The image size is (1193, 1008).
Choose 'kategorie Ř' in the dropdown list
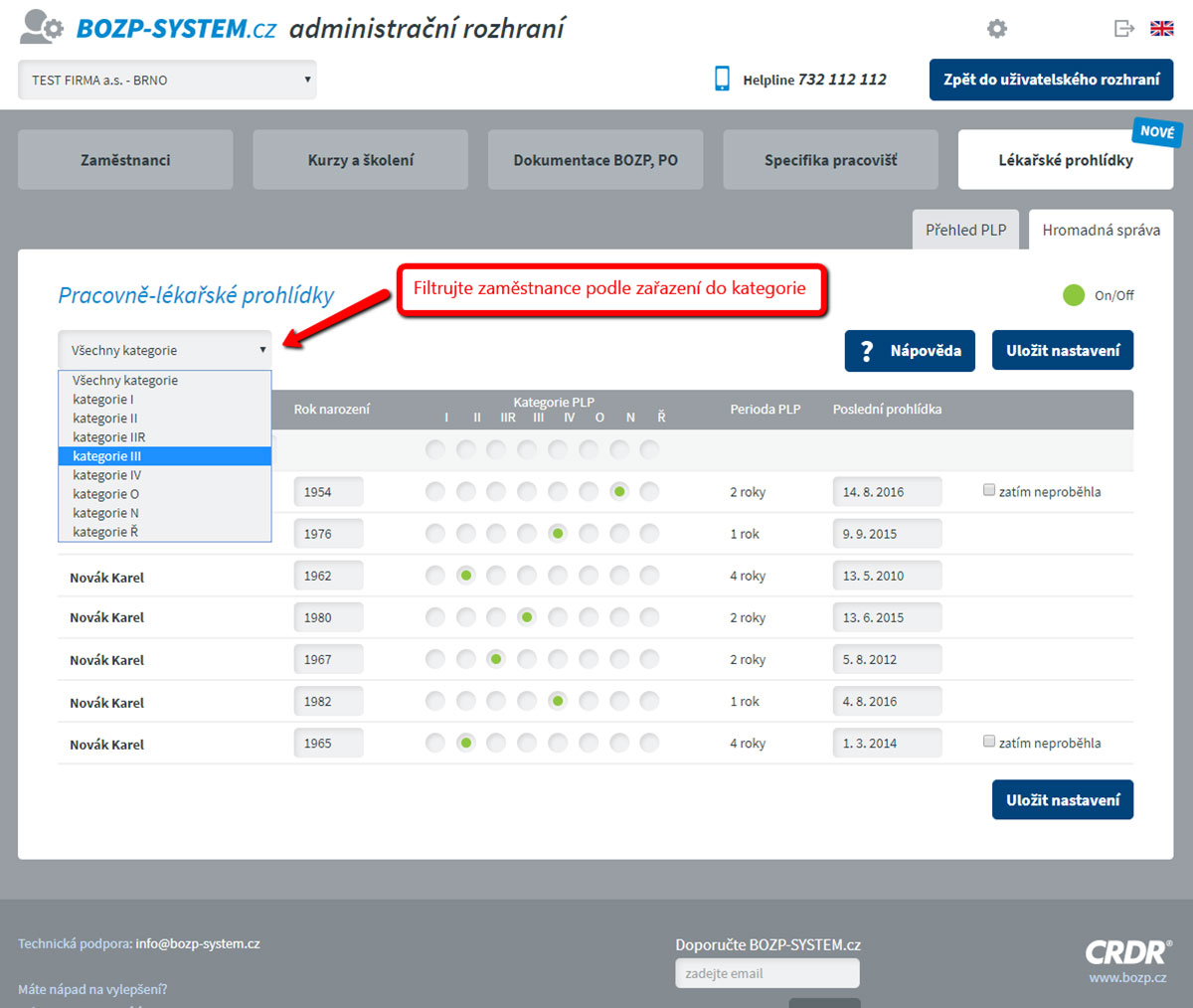(x=165, y=532)
